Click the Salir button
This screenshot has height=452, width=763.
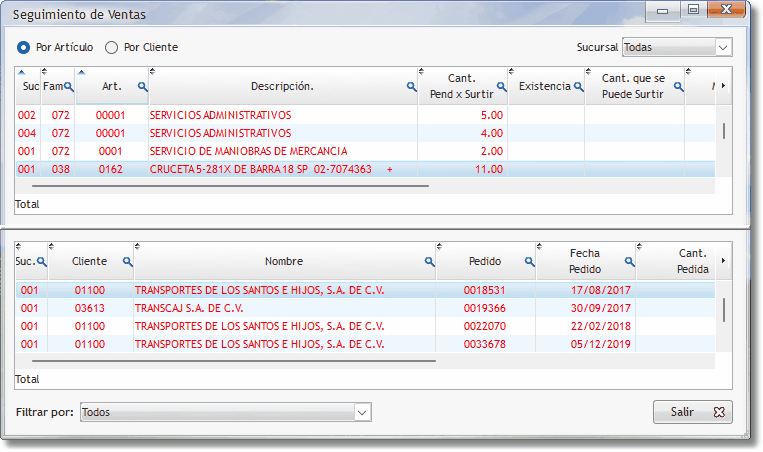click(692, 412)
